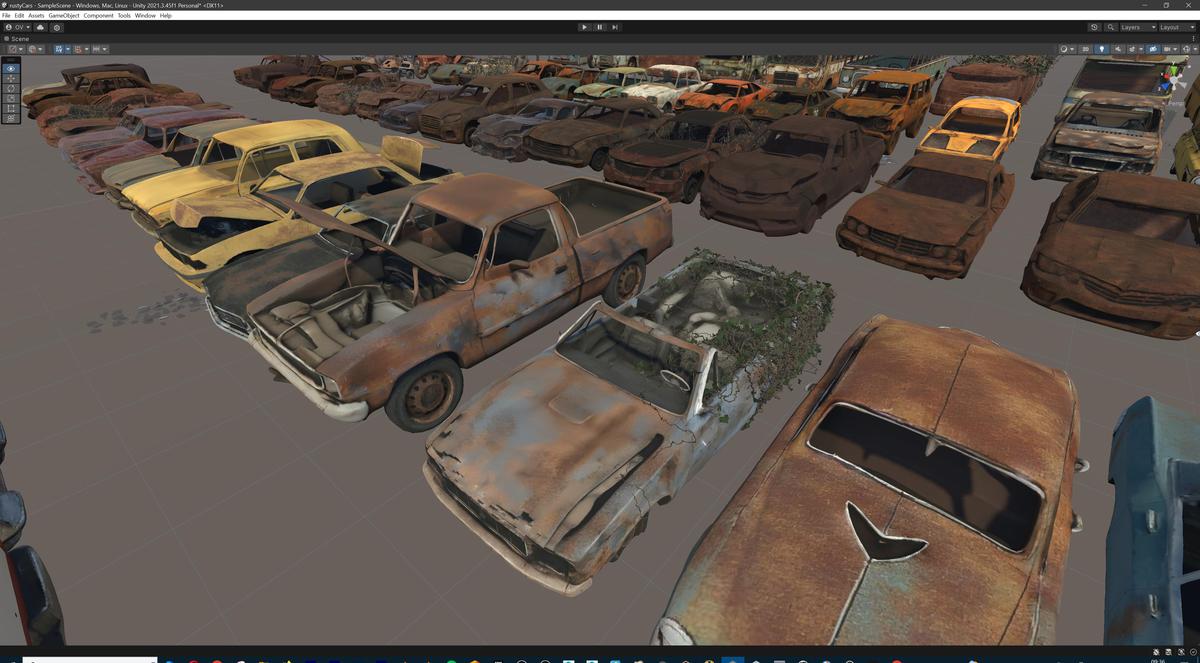
Task: Select the View tool in the tools overlay
Action: (x=10, y=68)
